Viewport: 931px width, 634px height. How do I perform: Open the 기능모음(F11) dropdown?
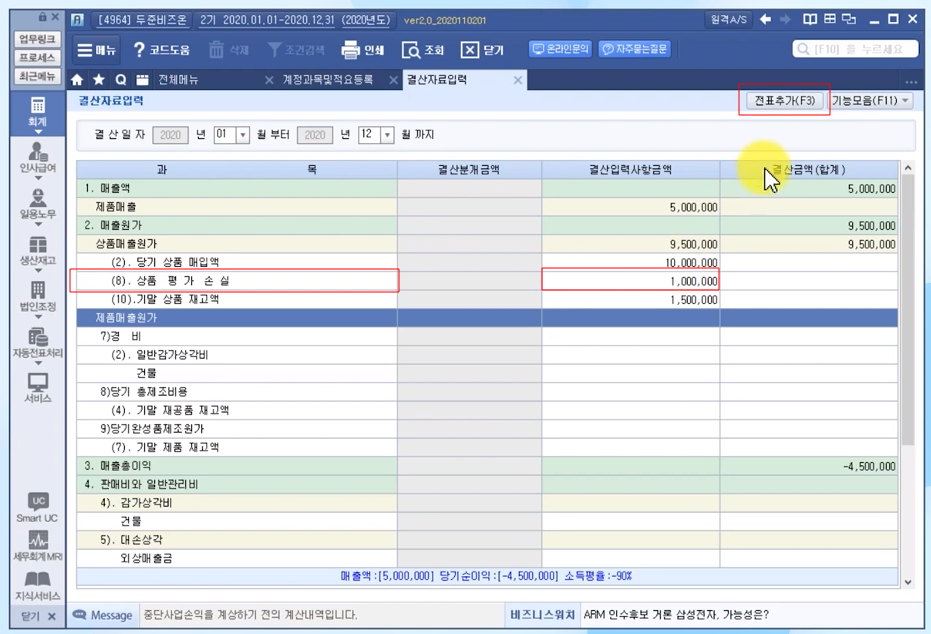click(x=872, y=101)
